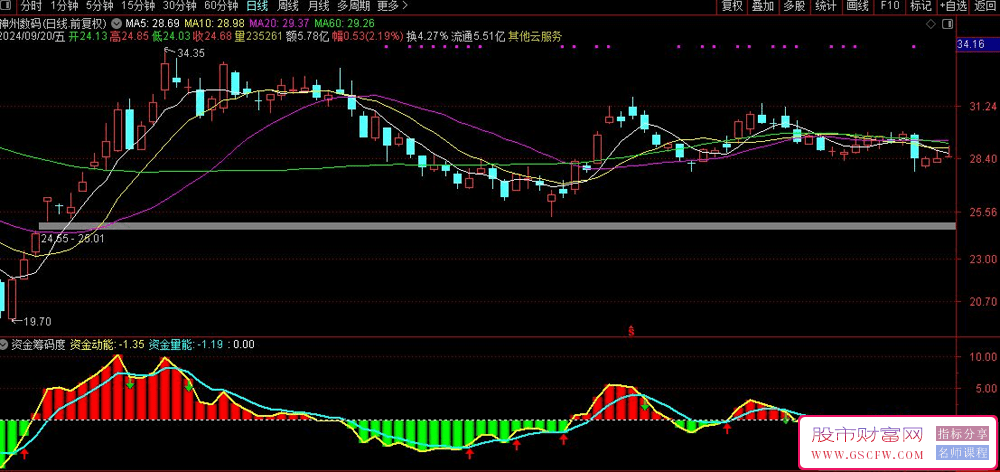Switch to the 1分钟 period tab
The height and width of the screenshot is (472, 1000).
[64, 6]
